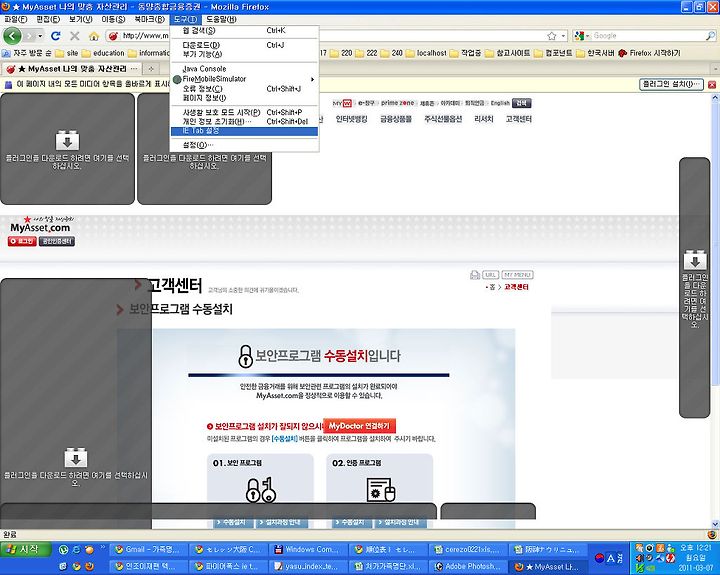Run search with the magnifier icon

pyautogui.click(x=710, y=36)
